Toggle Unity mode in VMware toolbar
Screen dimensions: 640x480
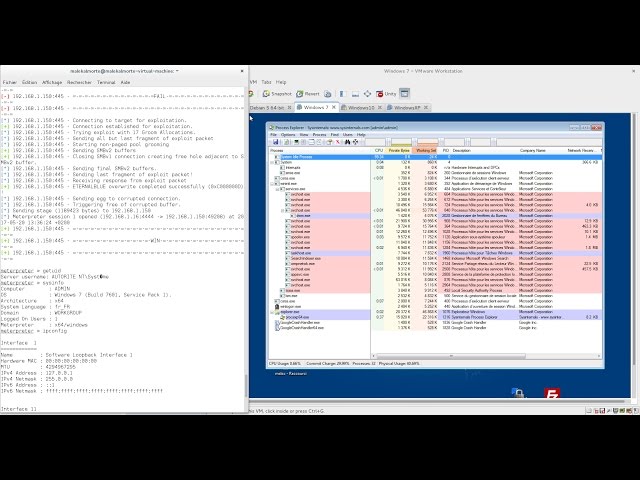[x=386, y=94]
